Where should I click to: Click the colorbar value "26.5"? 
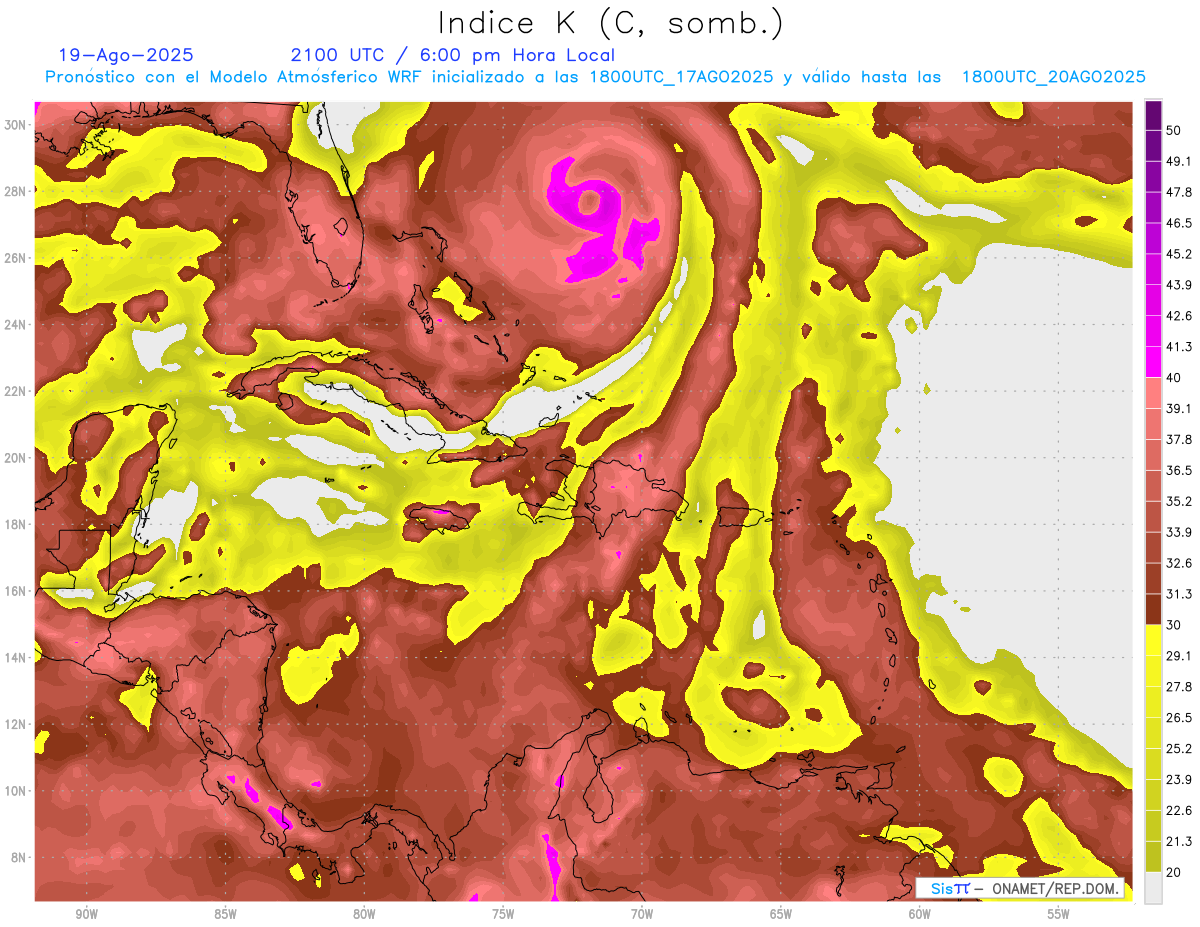pos(1178,718)
